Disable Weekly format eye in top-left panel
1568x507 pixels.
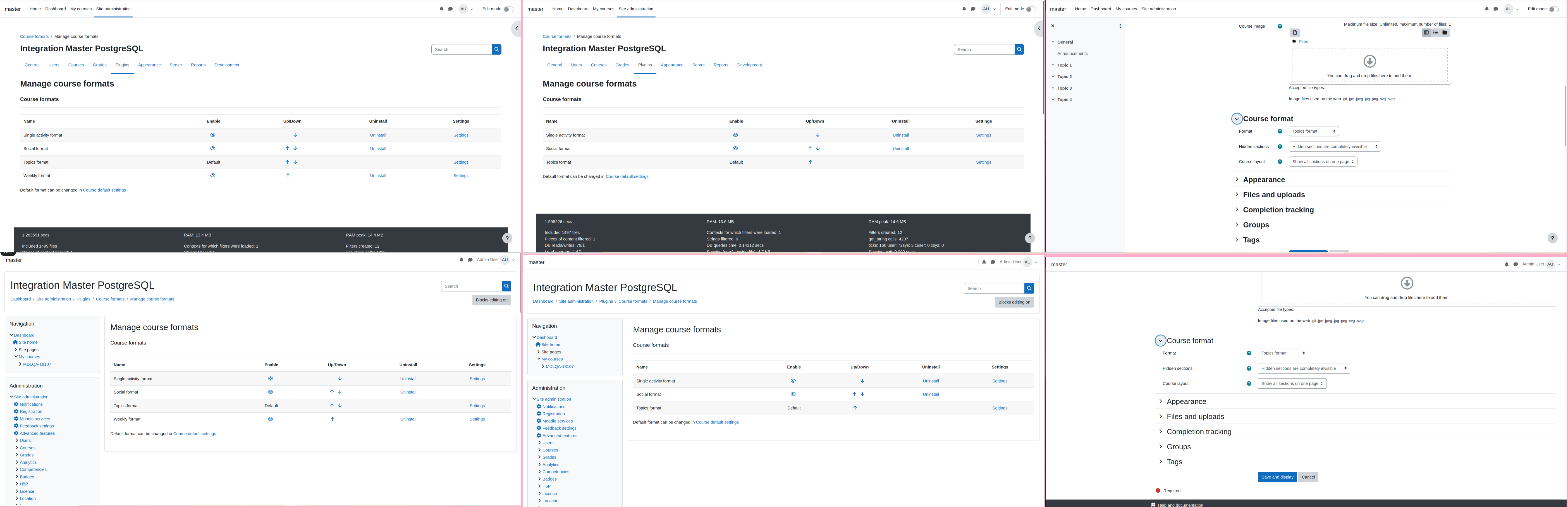(x=212, y=175)
